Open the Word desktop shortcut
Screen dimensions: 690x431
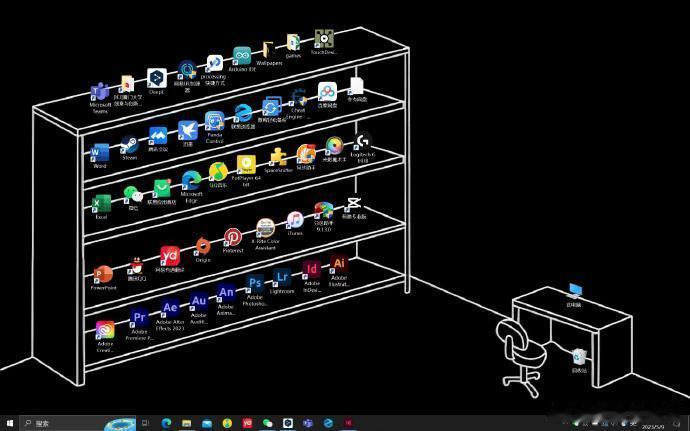tap(100, 153)
